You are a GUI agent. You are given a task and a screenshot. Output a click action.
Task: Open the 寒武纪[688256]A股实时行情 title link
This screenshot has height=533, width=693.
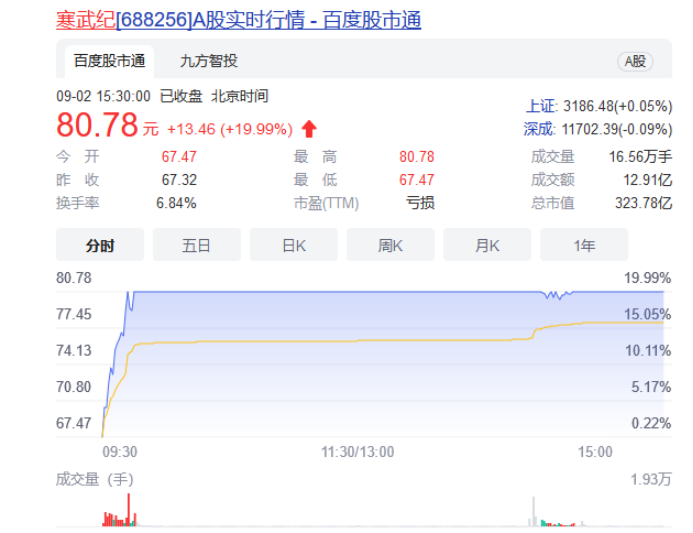(238, 20)
